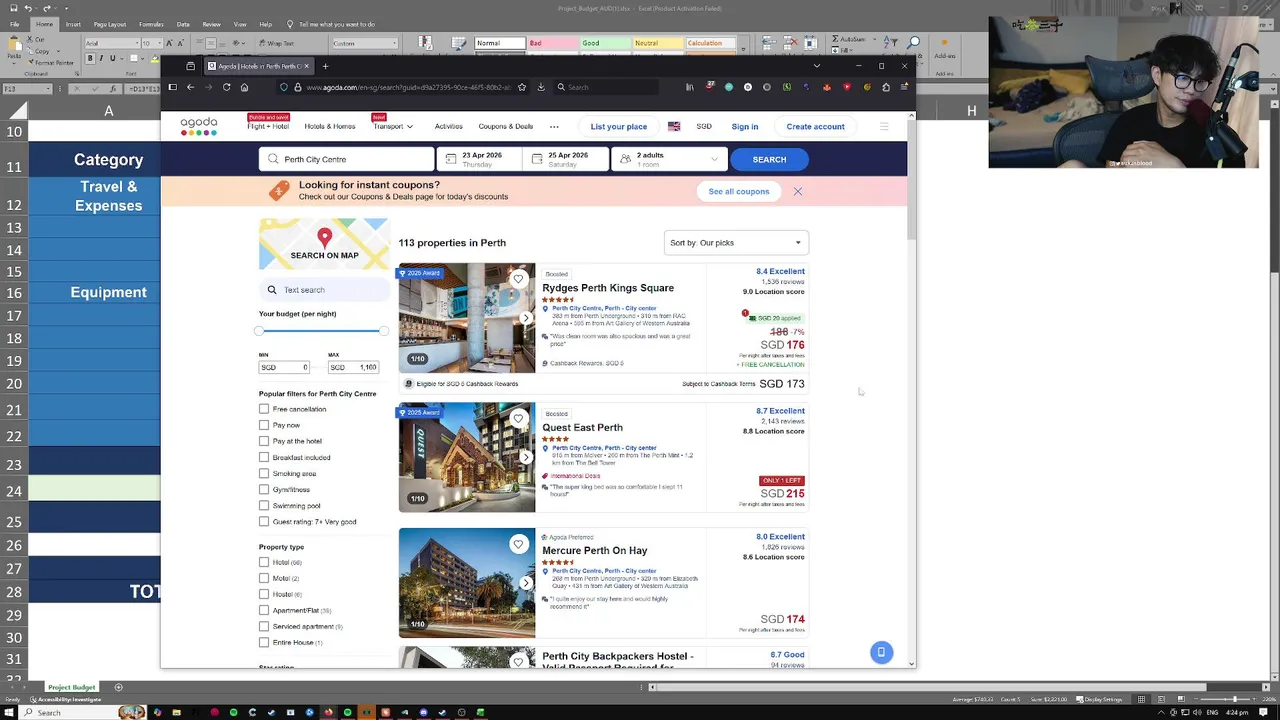The width and height of the screenshot is (1280, 720).
Task: Open Coupons & Deals
Action: pyautogui.click(x=505, y=127)
